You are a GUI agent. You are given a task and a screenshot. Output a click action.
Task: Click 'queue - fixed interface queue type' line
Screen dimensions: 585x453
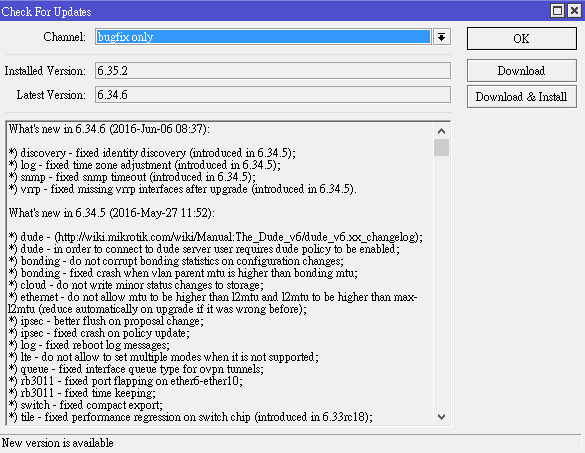pos(136,369)
